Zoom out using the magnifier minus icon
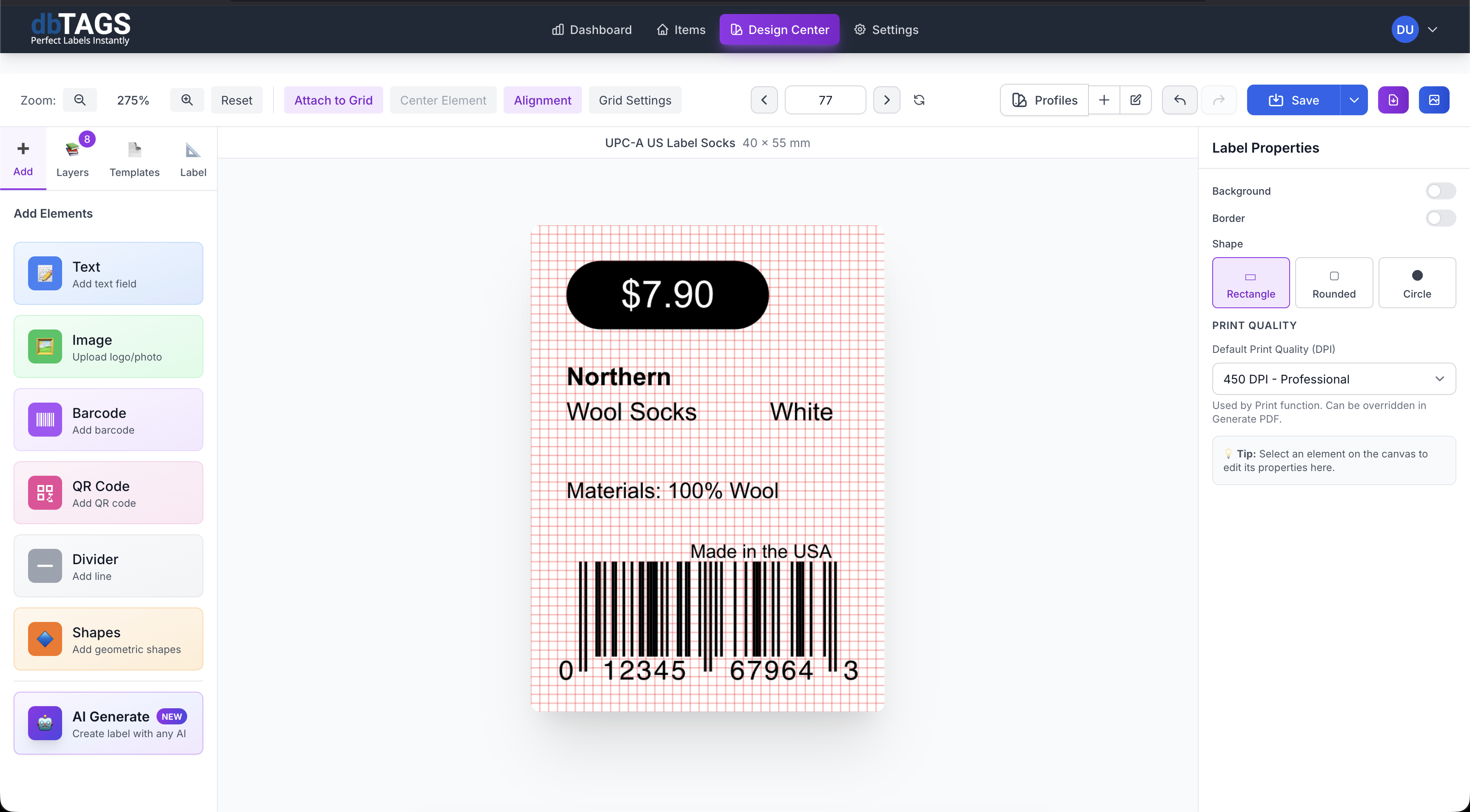1470x812 pixels. 80,100
